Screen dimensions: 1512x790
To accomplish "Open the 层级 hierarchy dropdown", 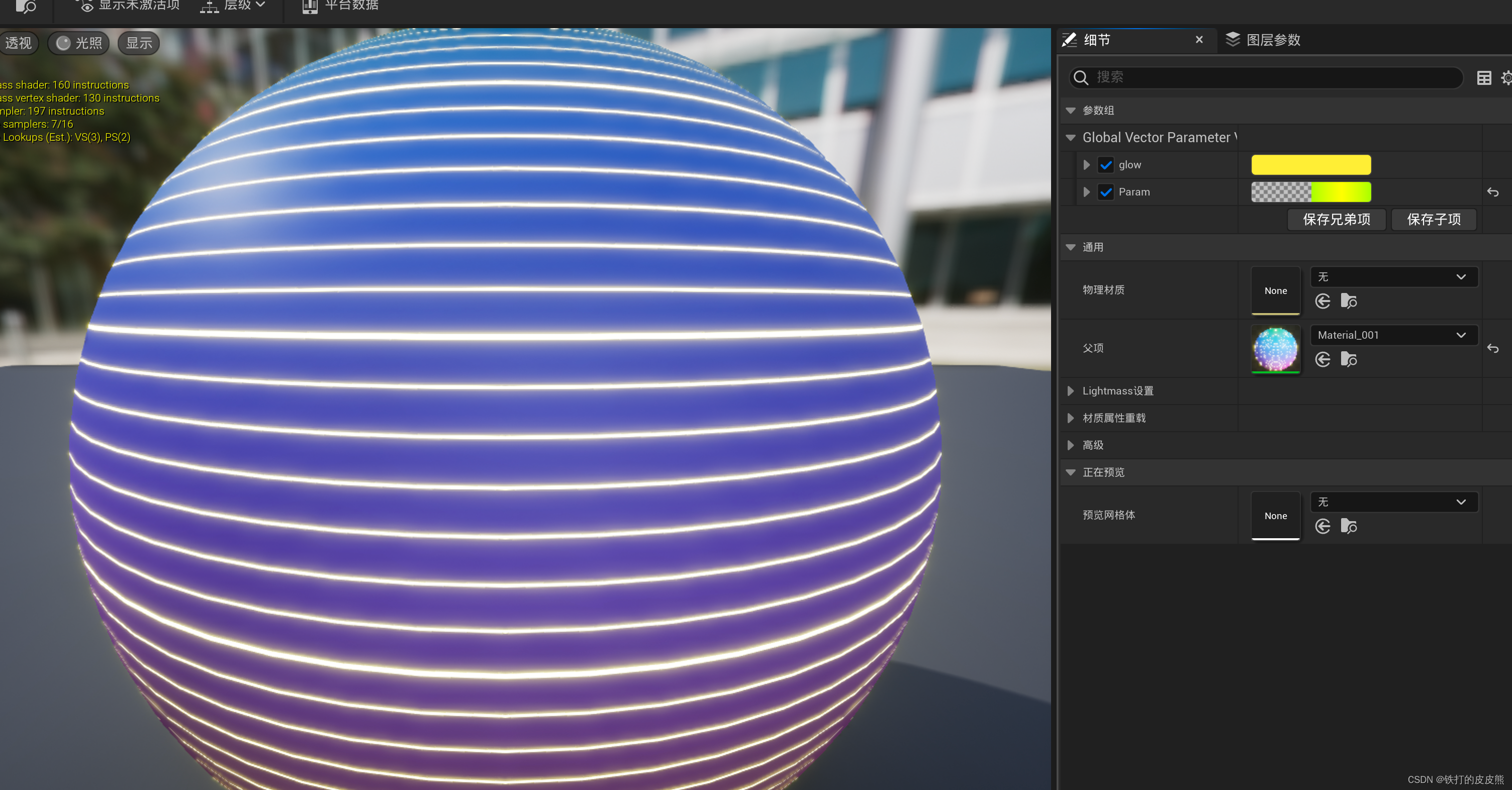I will [232, 6].
